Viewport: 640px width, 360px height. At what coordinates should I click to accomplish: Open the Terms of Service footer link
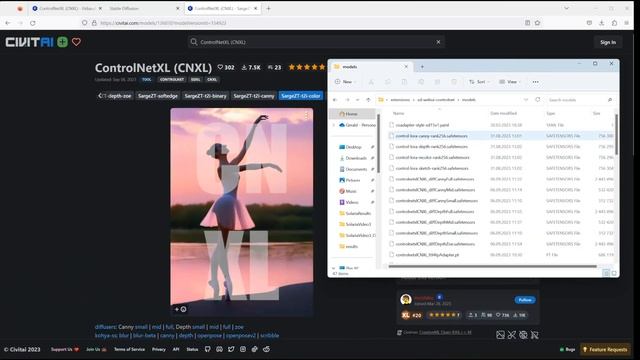tap(129, 349)
